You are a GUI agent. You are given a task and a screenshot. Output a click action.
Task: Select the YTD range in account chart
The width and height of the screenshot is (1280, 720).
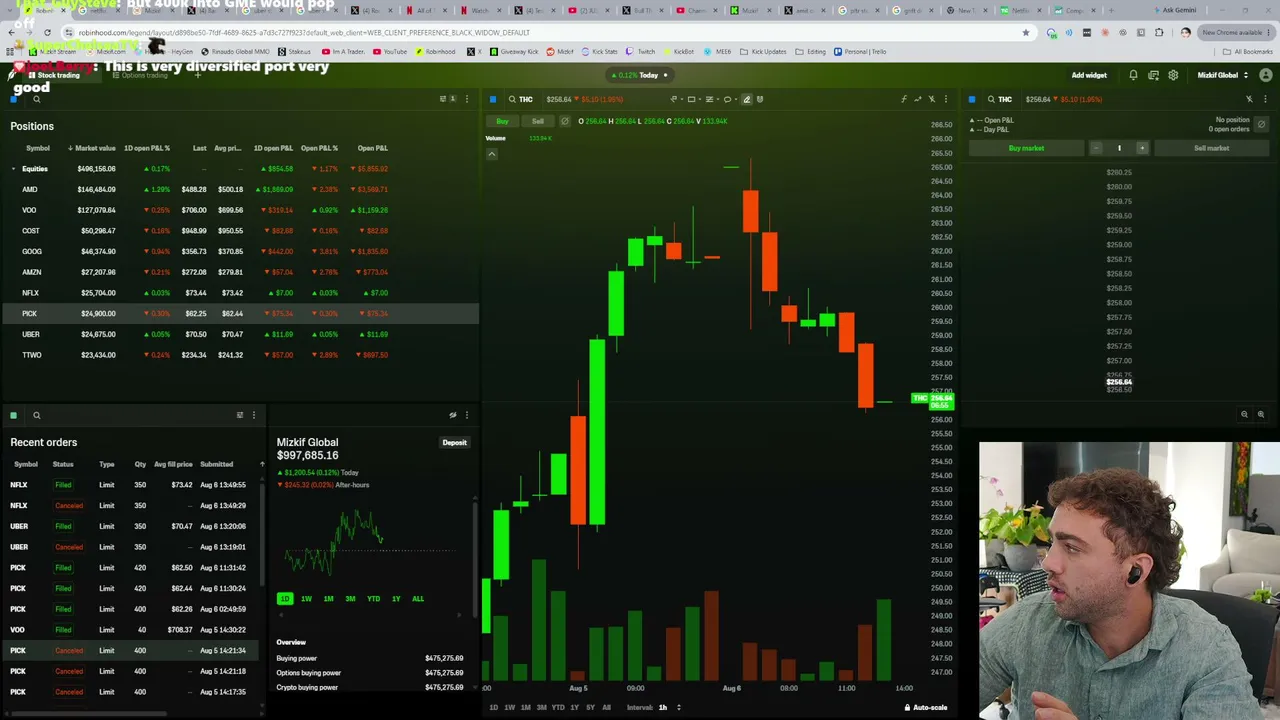373,599
